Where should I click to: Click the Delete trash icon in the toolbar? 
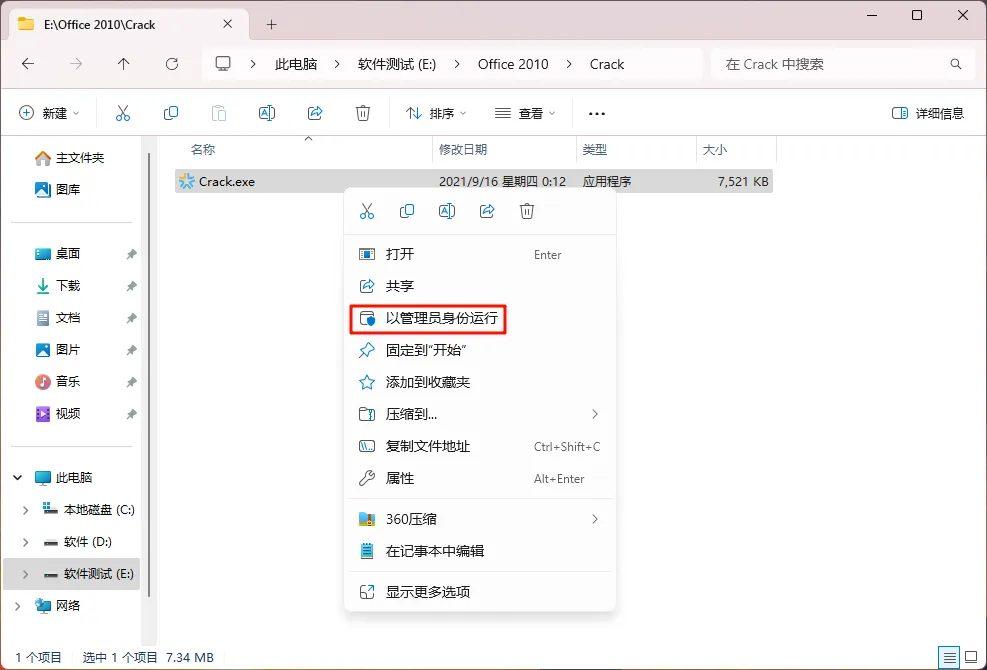(x=363, y=113)
